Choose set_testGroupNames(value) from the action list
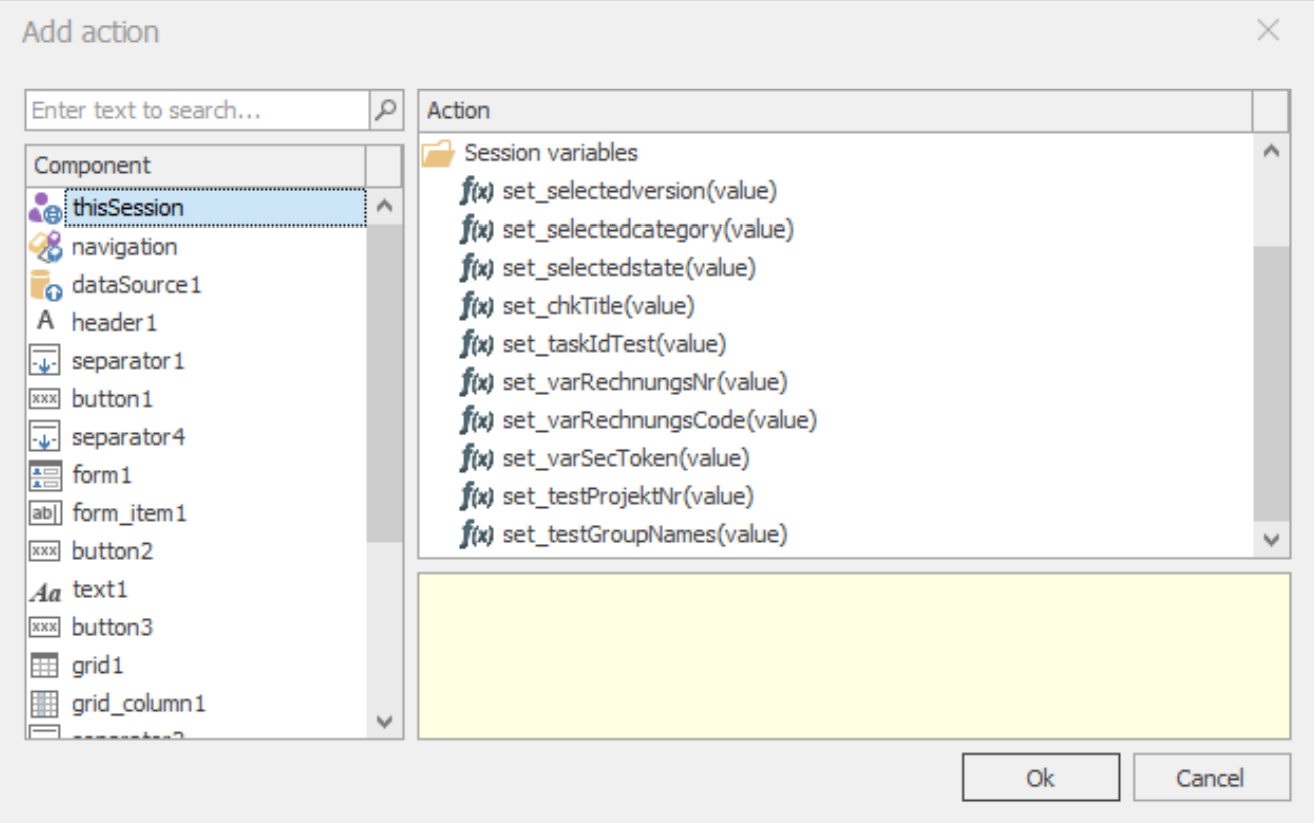This screenshot has height=823, width=1314. (644, 535)
